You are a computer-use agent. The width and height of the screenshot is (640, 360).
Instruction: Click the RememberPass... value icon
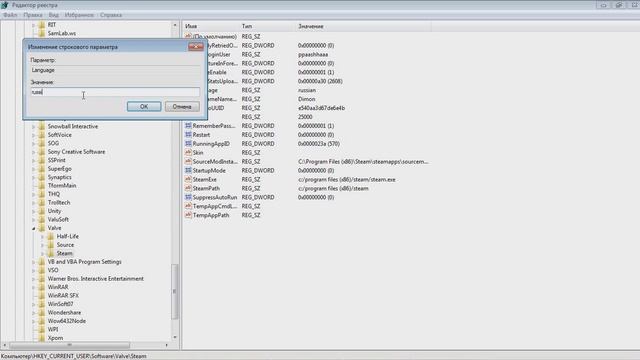point(188,126)
